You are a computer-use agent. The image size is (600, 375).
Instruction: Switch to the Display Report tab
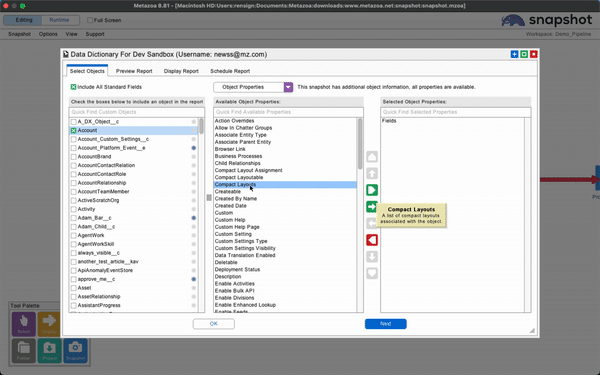[x=181, y=71]
